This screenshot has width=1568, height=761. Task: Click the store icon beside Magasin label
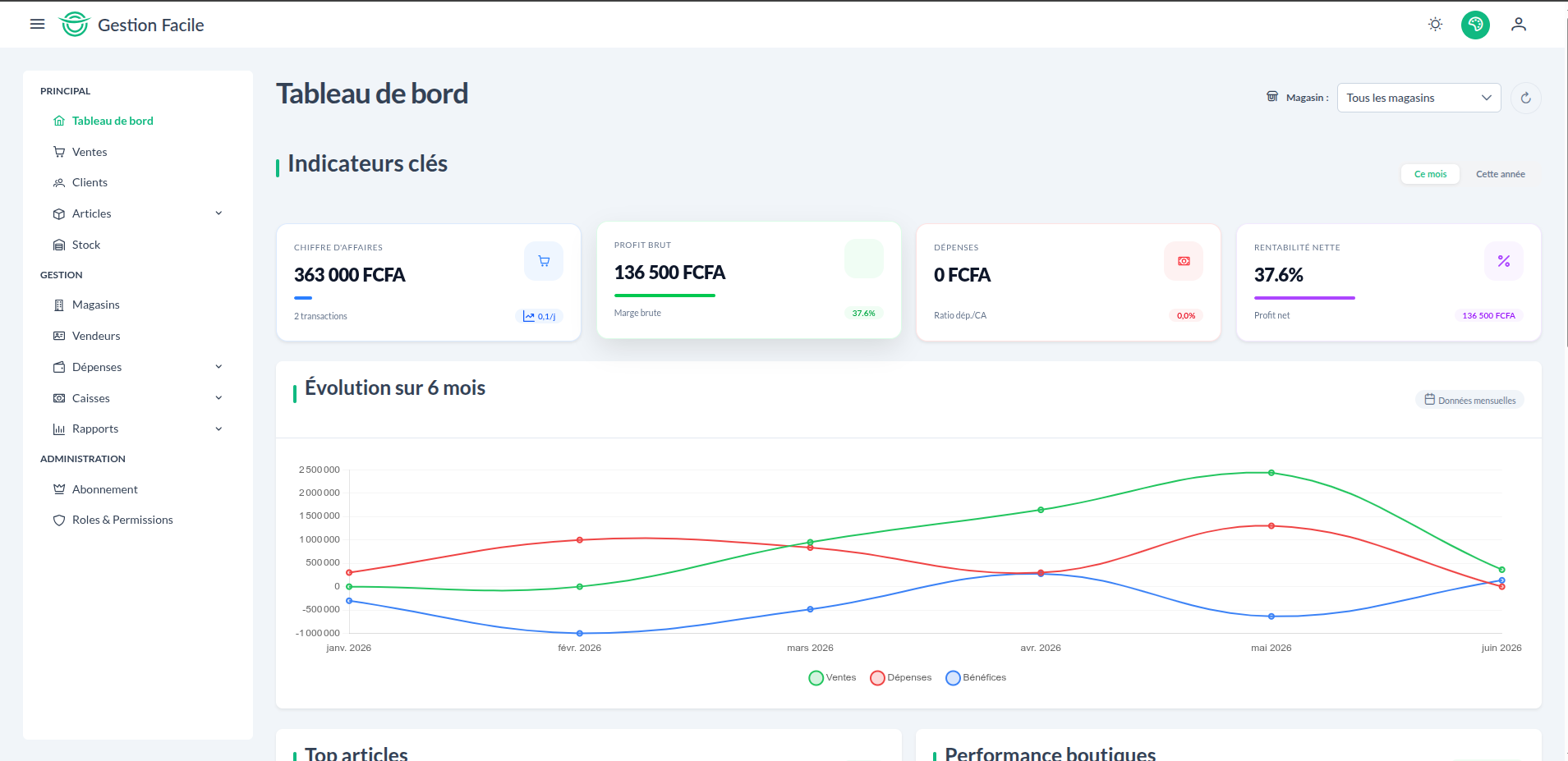click(1272, 97)
